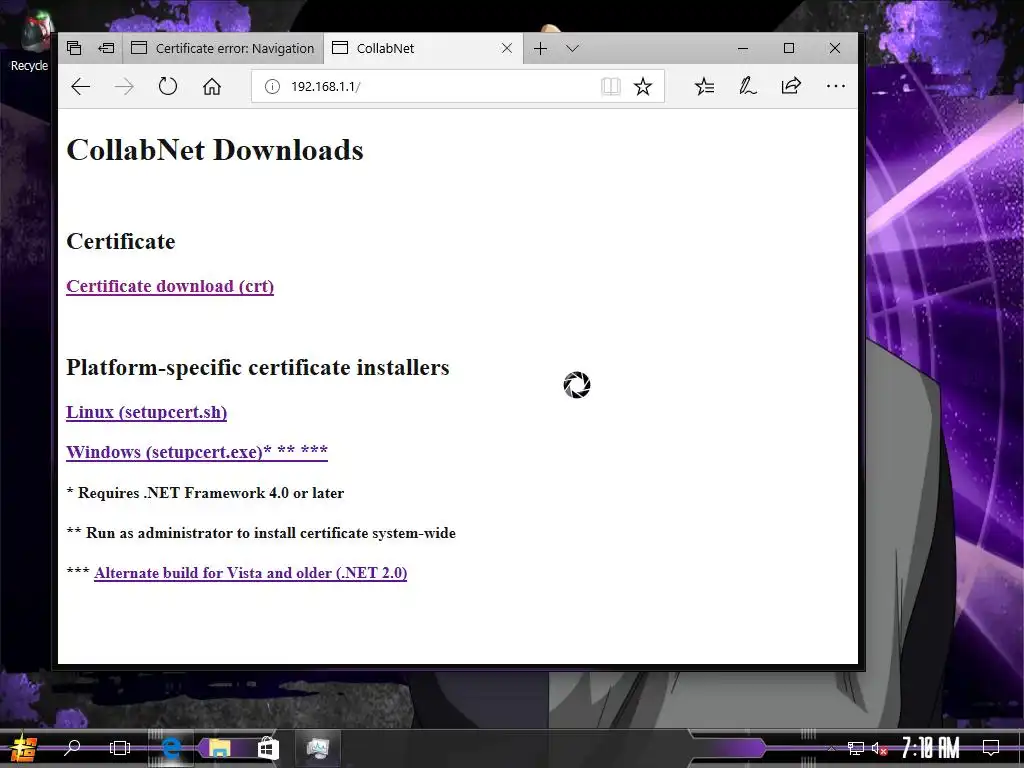Close the CollabNet tab
1024x768 pixels.
point(507,48)
